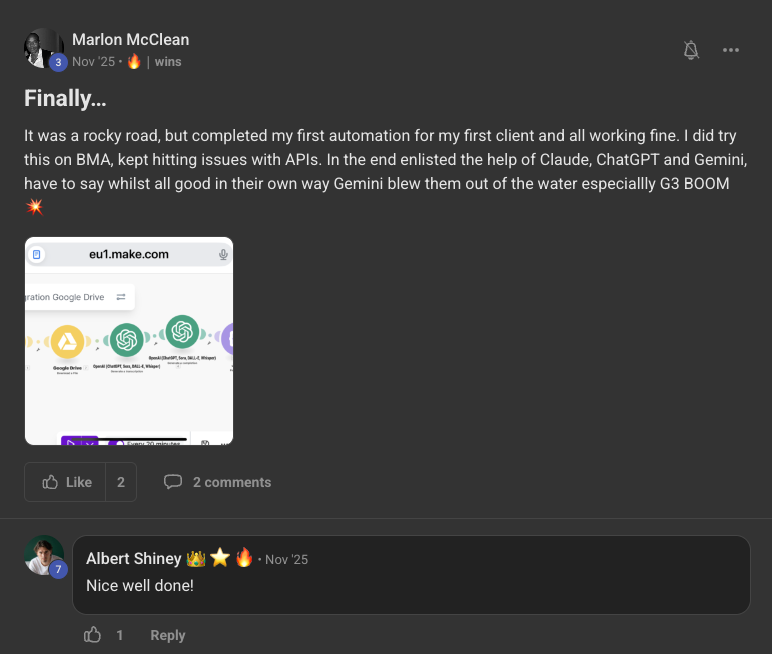
Task: Toggle post notifications with the bell icon
Action: [691, 50]
